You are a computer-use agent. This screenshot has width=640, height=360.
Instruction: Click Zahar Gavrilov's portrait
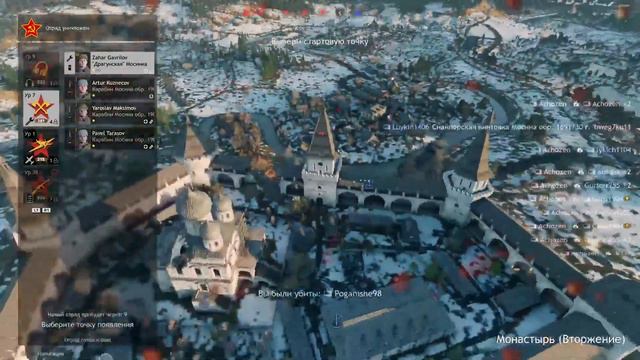pyautogui.click(x=83, y=63)
